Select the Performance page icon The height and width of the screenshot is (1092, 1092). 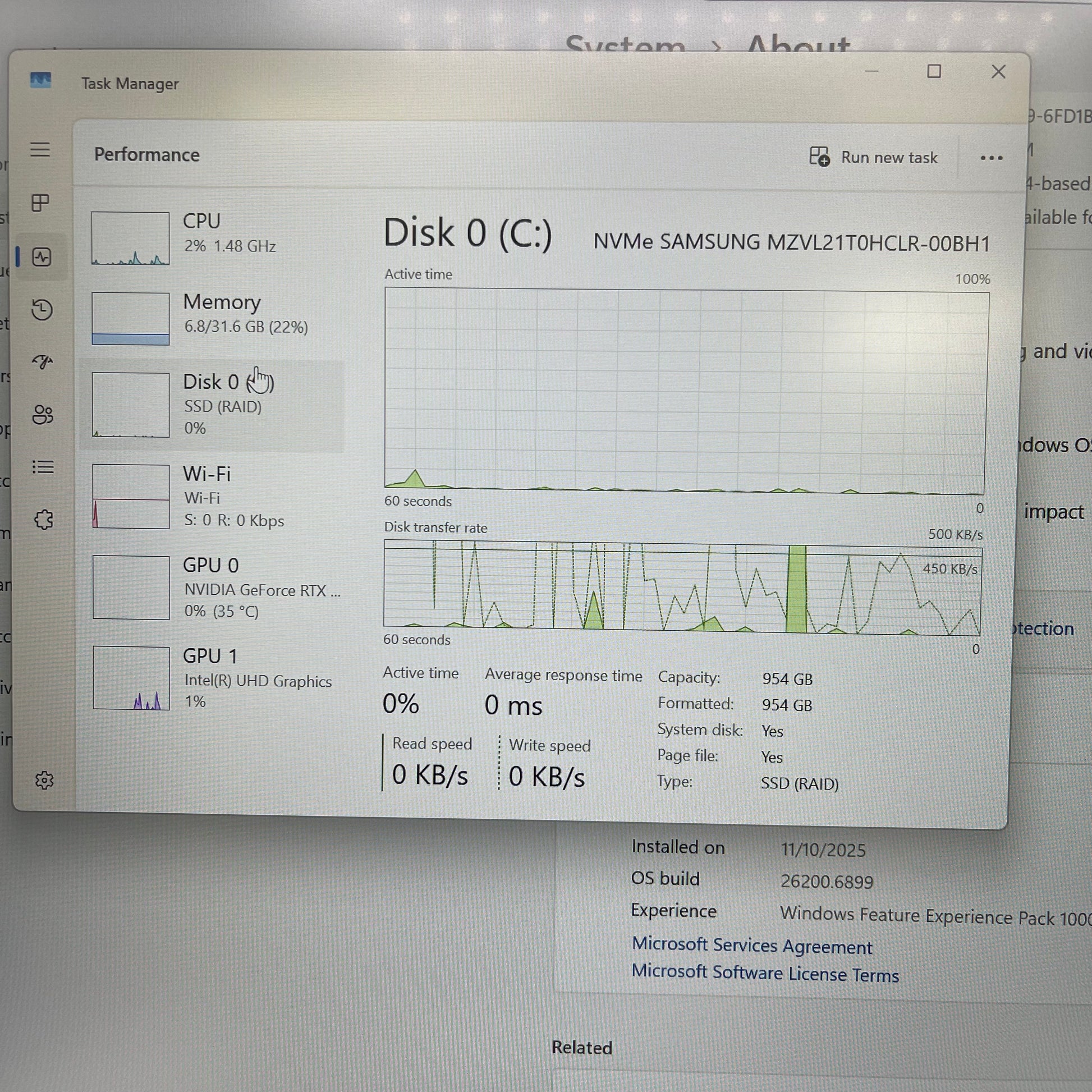[42, 258]
